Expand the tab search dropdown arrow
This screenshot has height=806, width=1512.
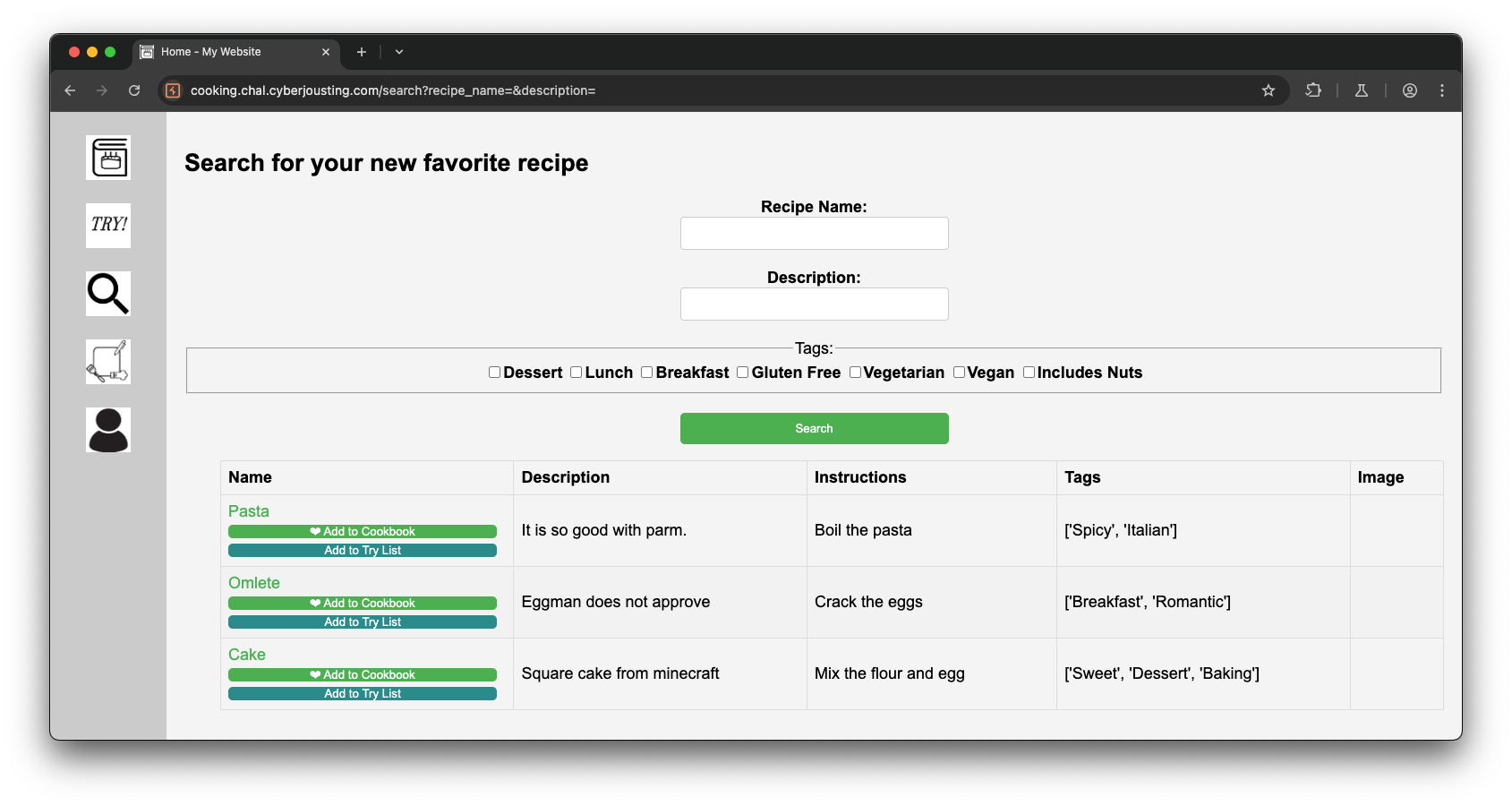tap(399, 52)
